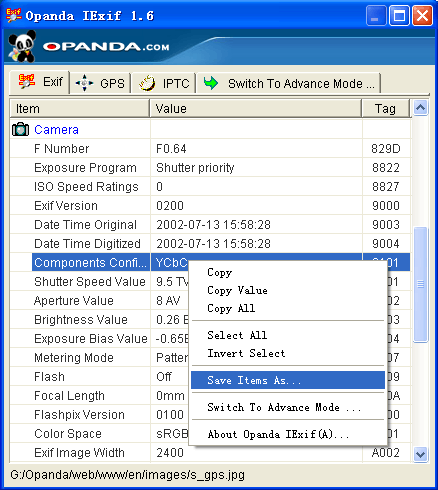This screenshot has height=490, width=438.
Task: Click the Value column header
Action: tap(256, 109)
